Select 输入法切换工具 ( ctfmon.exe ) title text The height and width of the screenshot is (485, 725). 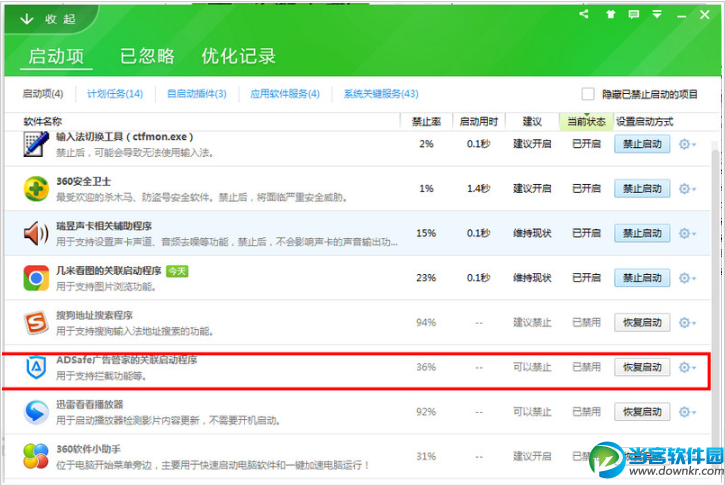(x=124, y=137)
